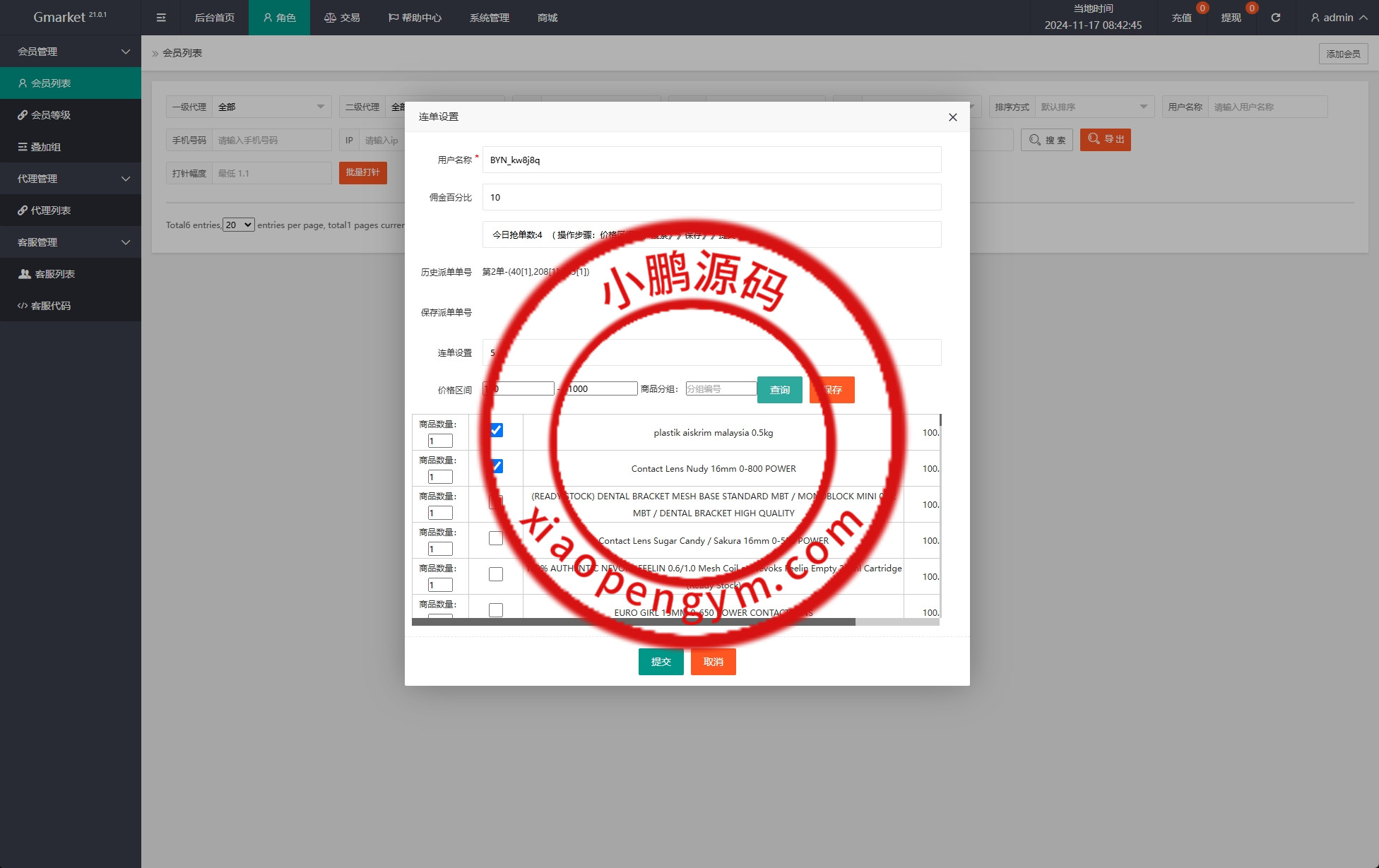1379x868 pixels.
Task: Open 客服列表 sidebar item
Action: pyautogui.click(x=54, y=274)
